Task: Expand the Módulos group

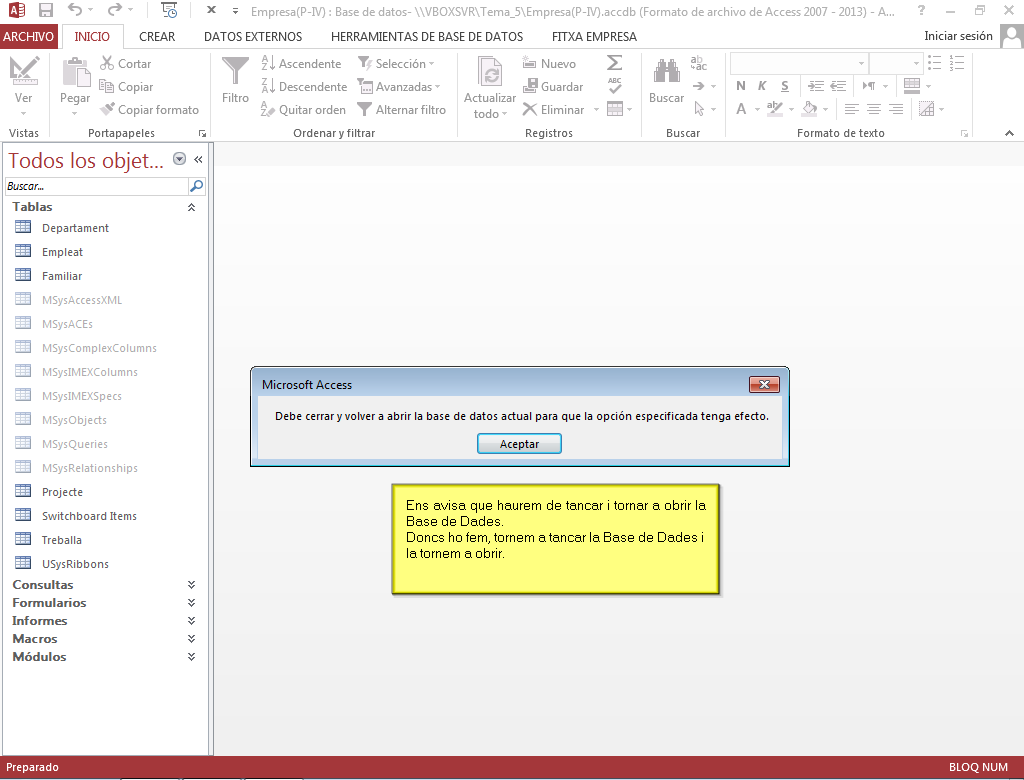Action: point(191,657)
